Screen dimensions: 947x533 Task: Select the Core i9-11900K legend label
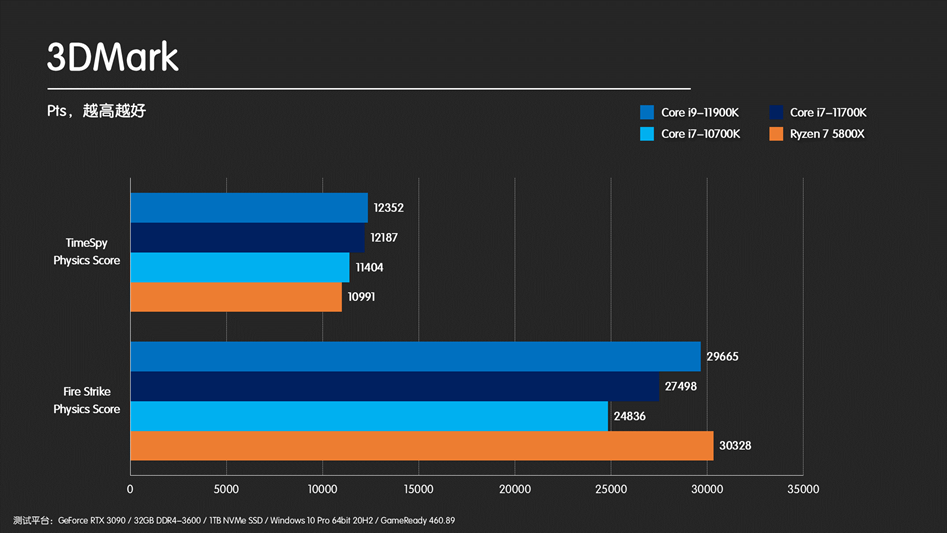click(700, 112)
